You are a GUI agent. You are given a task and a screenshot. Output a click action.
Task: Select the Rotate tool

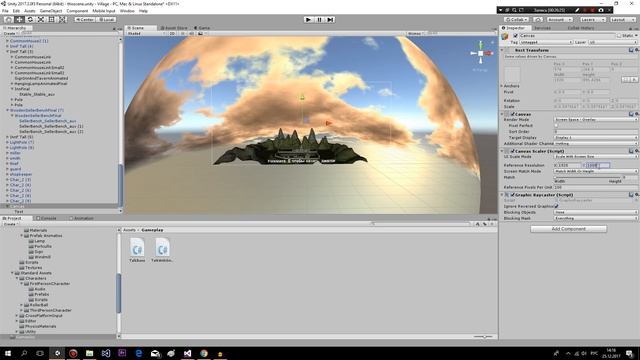(x=30, y=20)
